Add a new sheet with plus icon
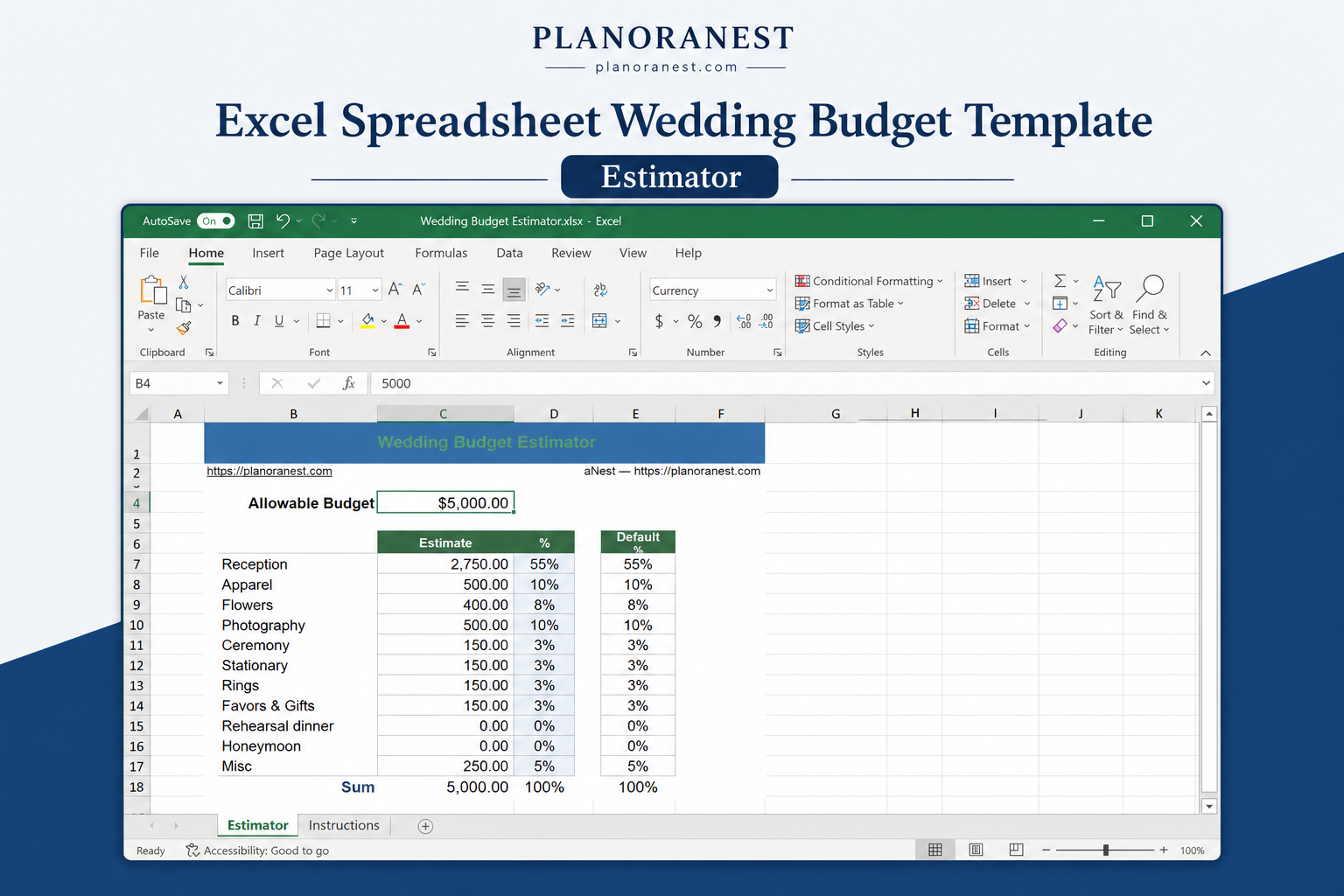 [425, 826]
